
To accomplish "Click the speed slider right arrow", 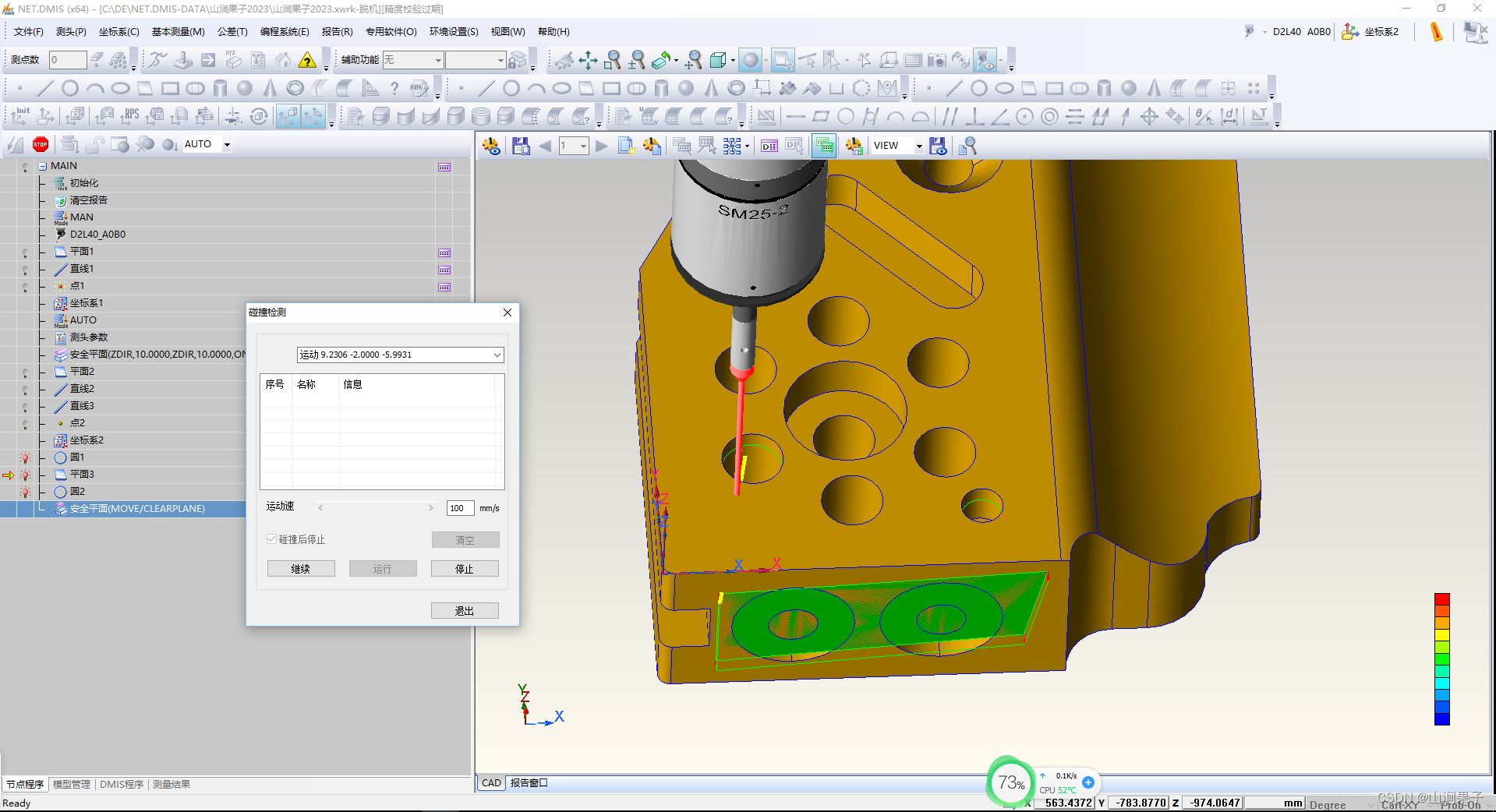I will click(431, 508).
